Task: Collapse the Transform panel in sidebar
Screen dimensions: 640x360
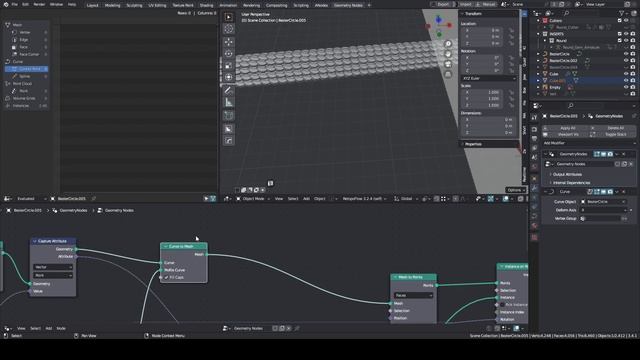Action: click(473, 14)
